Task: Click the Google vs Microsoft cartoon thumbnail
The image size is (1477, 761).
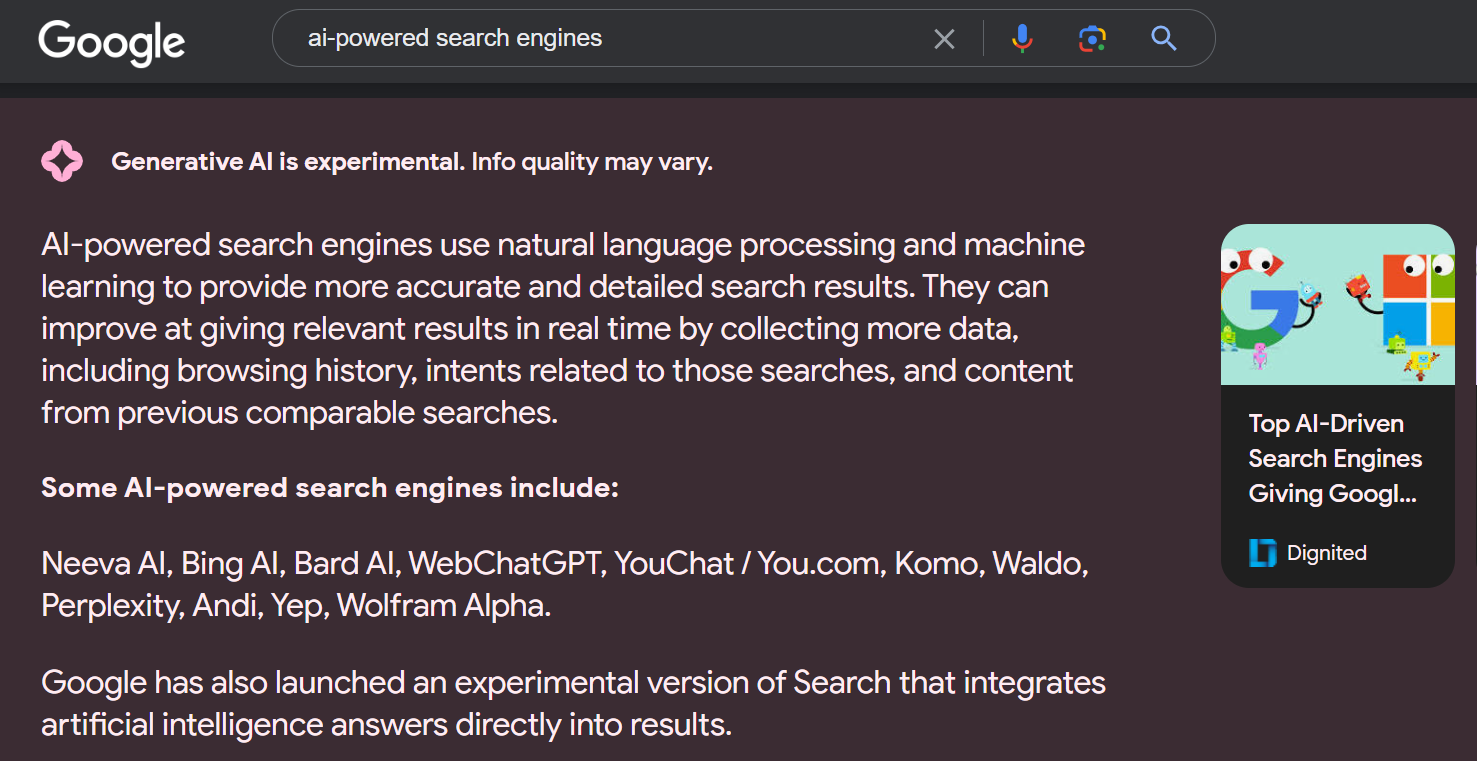Action: [x=1337, y=304]
